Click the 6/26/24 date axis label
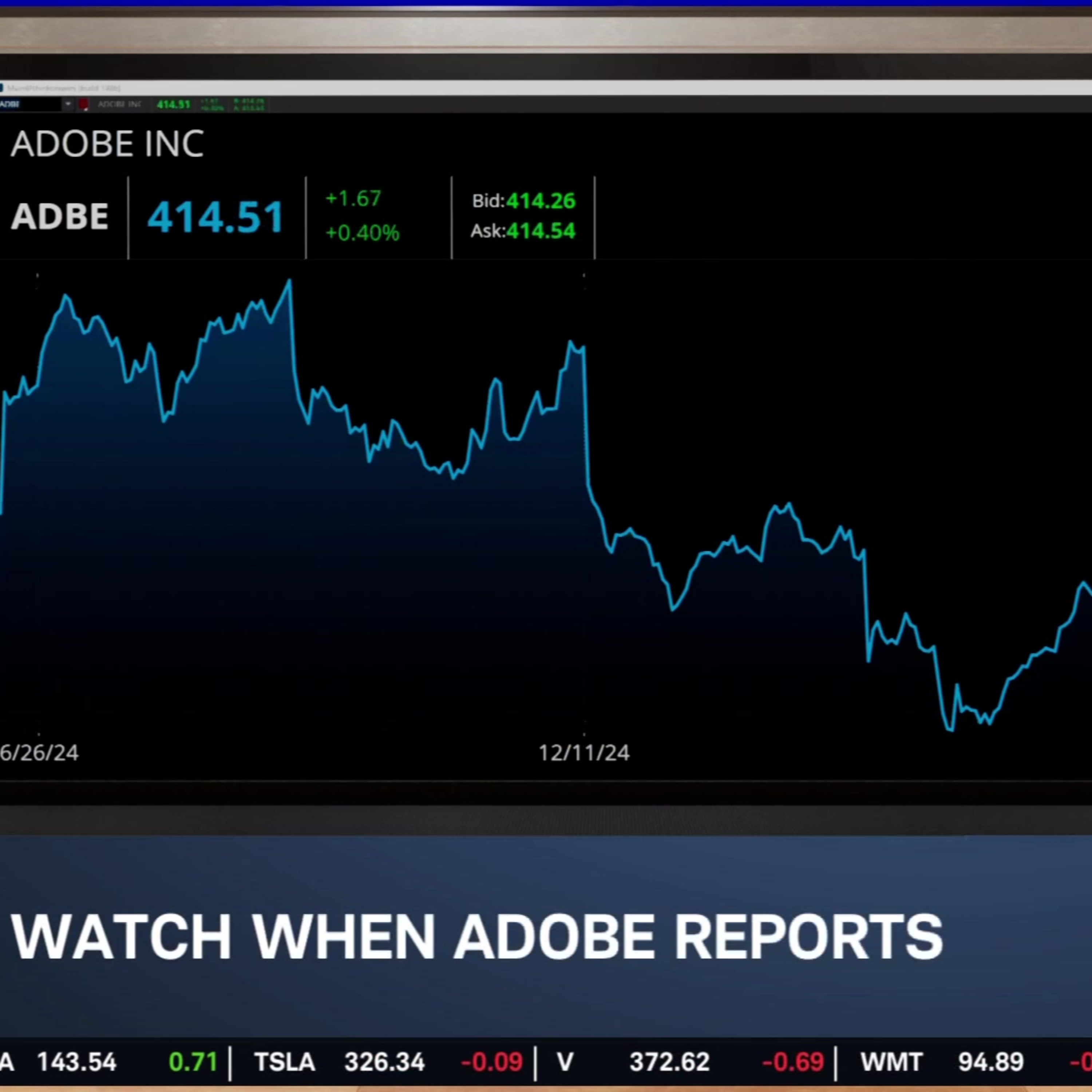Image resolution: width=1092 pixels, height=1092 pixels. pyautogui.click(x=39, y=753)
